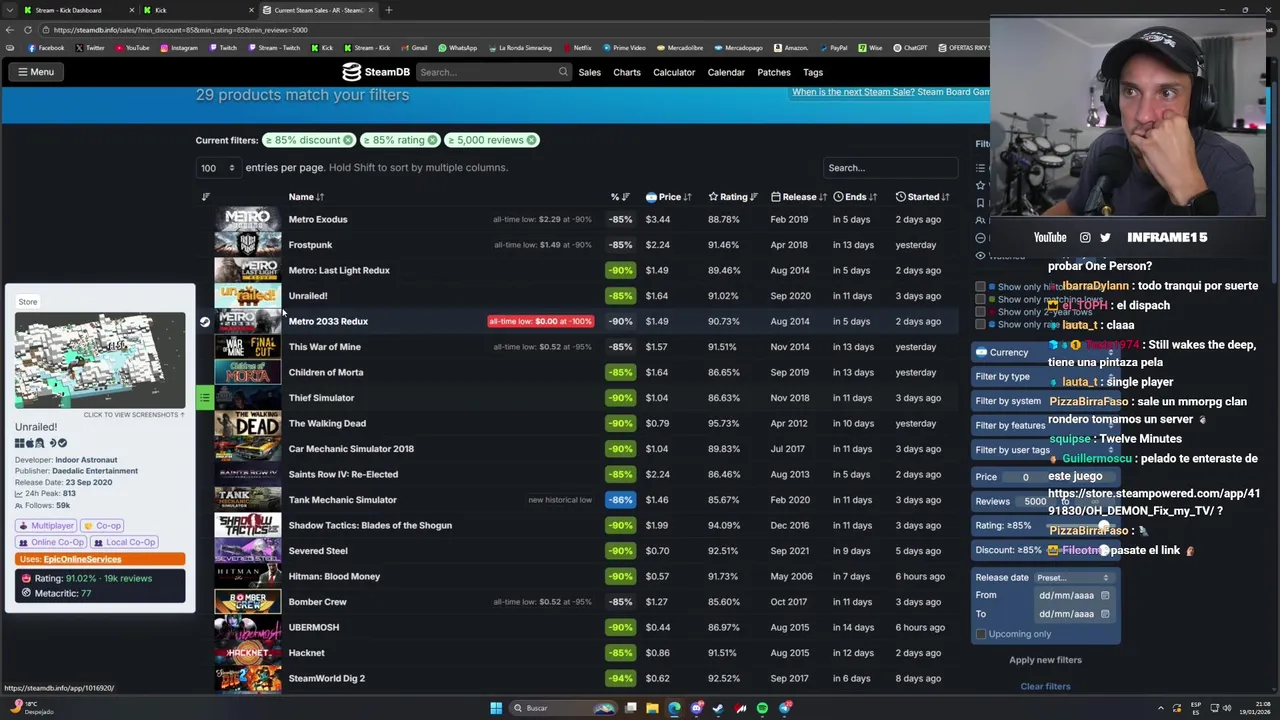Open the Release date Preset dropdown
Image resolution: width=1280 pixels, height=720 pixels.
(x=1073, y=578)
